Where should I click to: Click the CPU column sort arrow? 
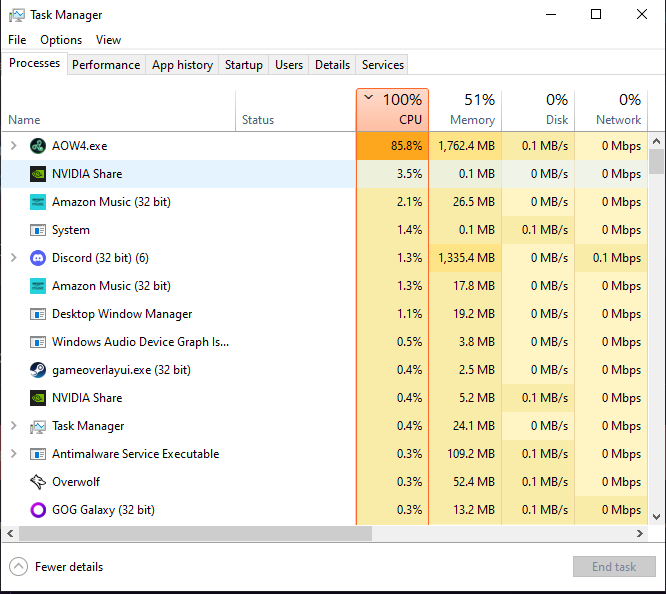[x=369, y=98]
